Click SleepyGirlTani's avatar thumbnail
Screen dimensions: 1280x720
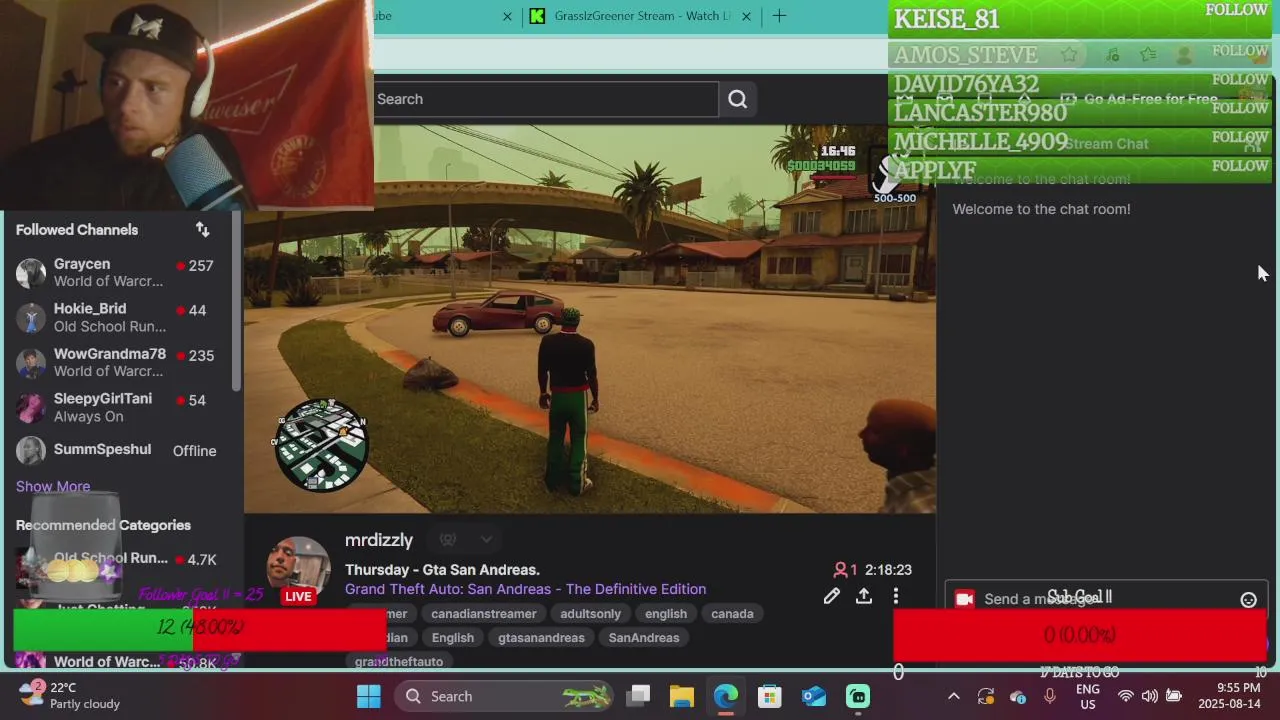tap(31, 407)
